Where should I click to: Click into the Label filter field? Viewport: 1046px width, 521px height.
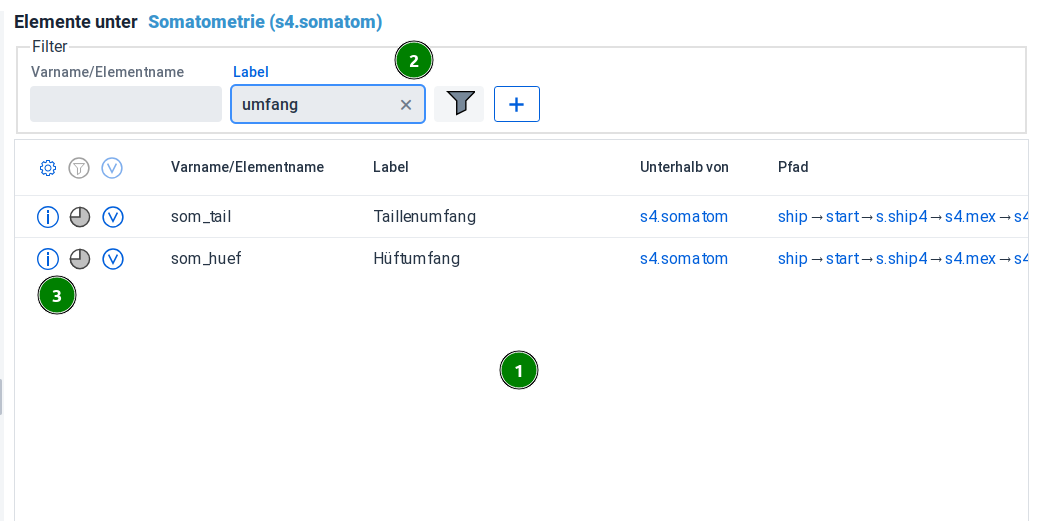(315, 104)
